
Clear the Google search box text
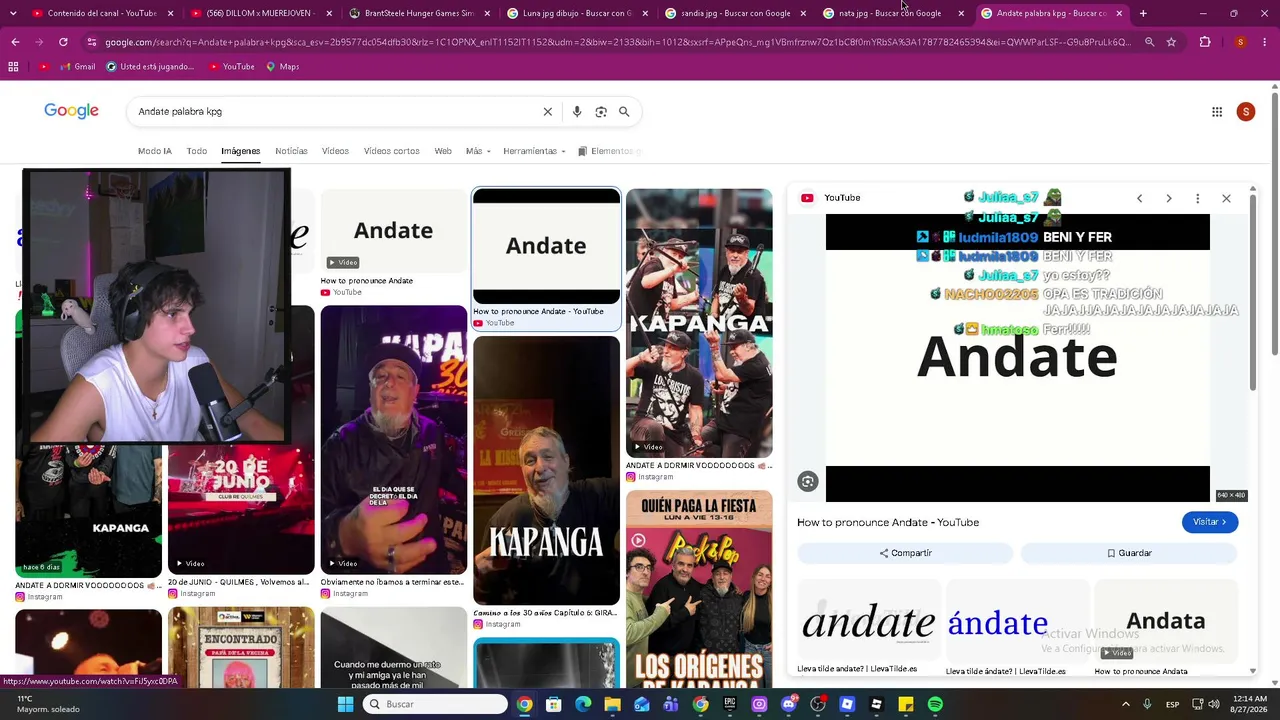547,112
